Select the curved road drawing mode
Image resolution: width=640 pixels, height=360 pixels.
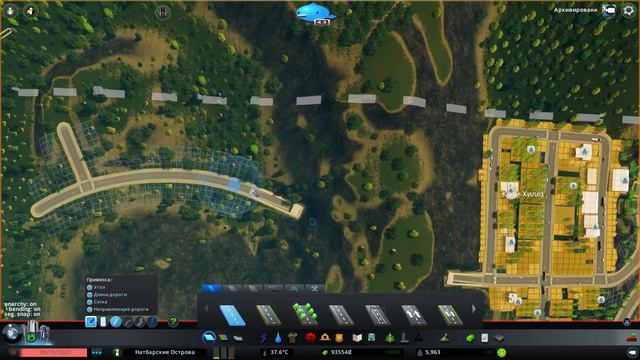[x=128, y=322]
